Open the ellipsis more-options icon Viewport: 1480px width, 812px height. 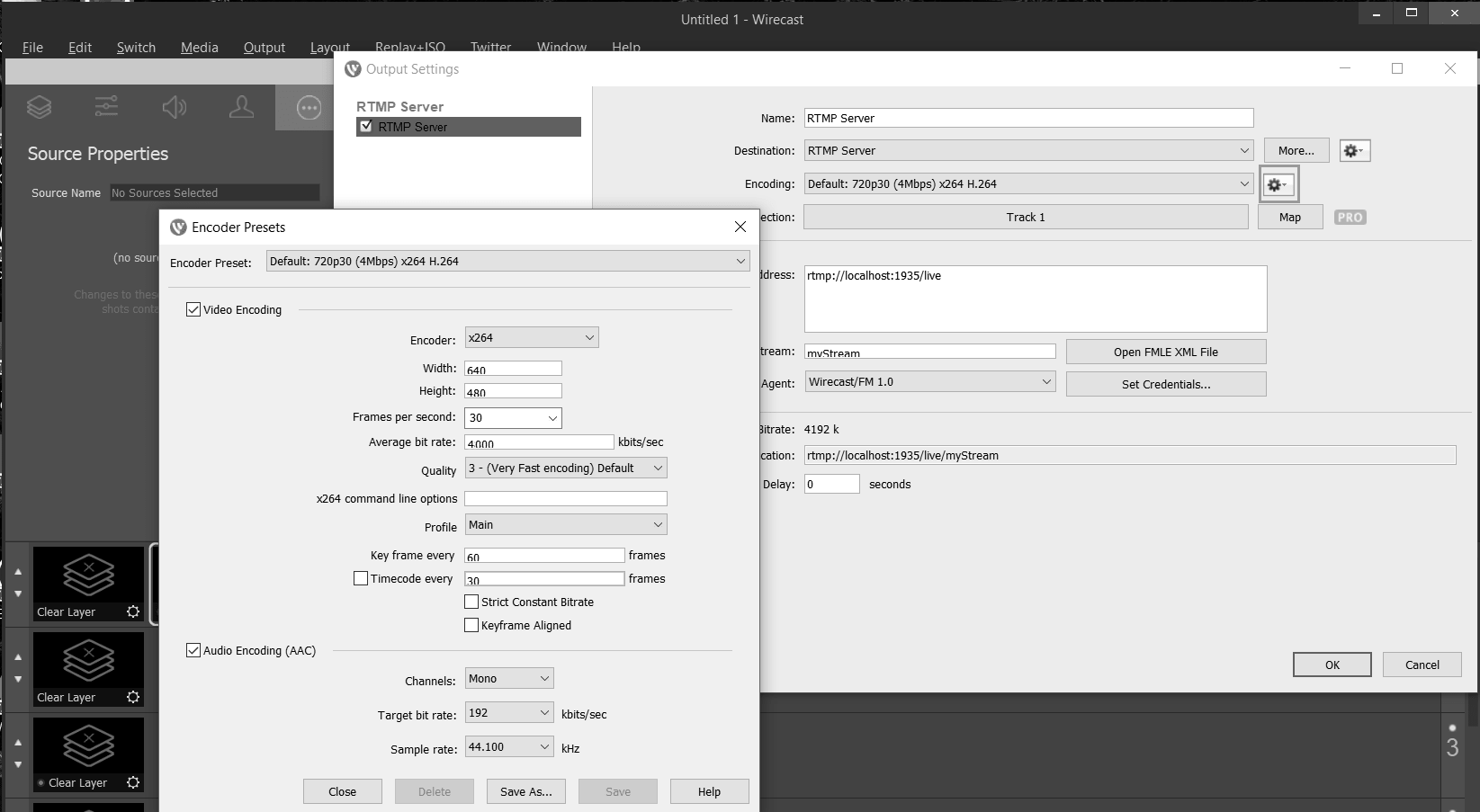[x=309, y=107]
